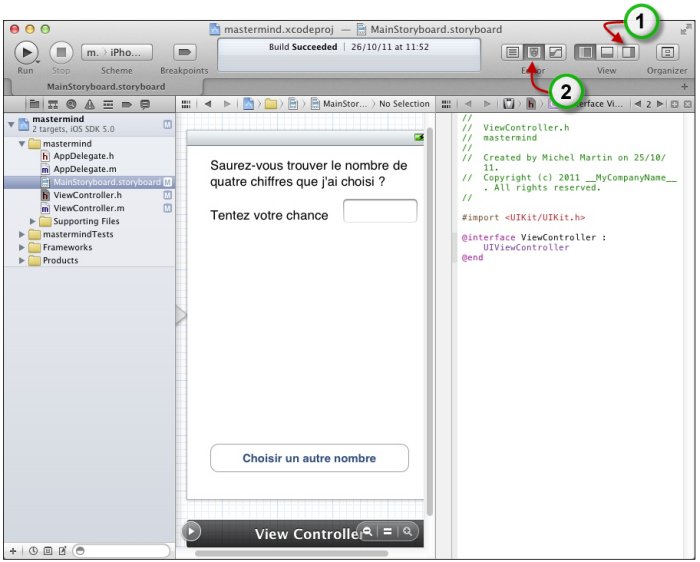Expand the Products folder

[21, 260]
